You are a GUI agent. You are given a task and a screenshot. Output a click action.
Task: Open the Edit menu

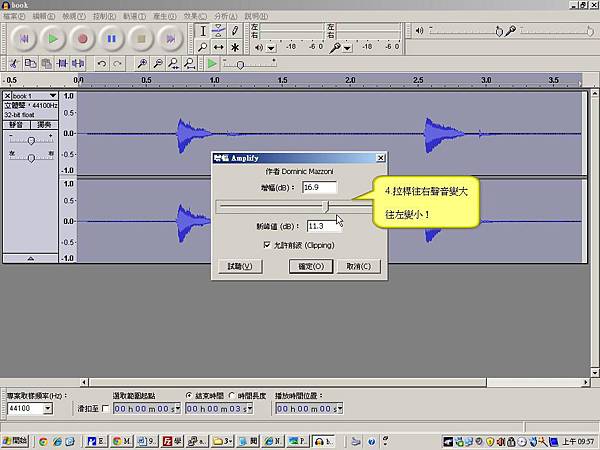44,16
